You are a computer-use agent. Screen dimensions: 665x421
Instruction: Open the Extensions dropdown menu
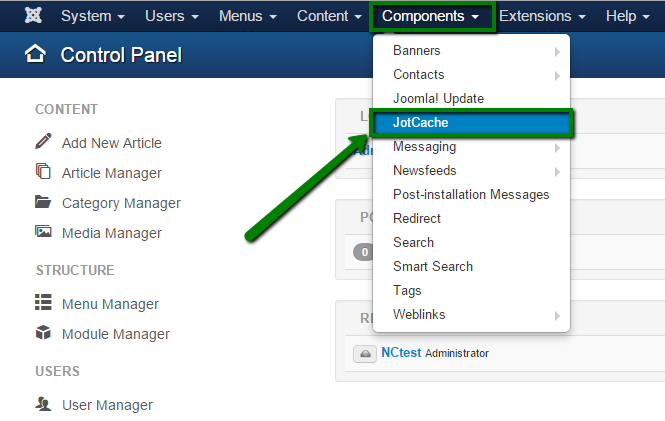(542, 16)
